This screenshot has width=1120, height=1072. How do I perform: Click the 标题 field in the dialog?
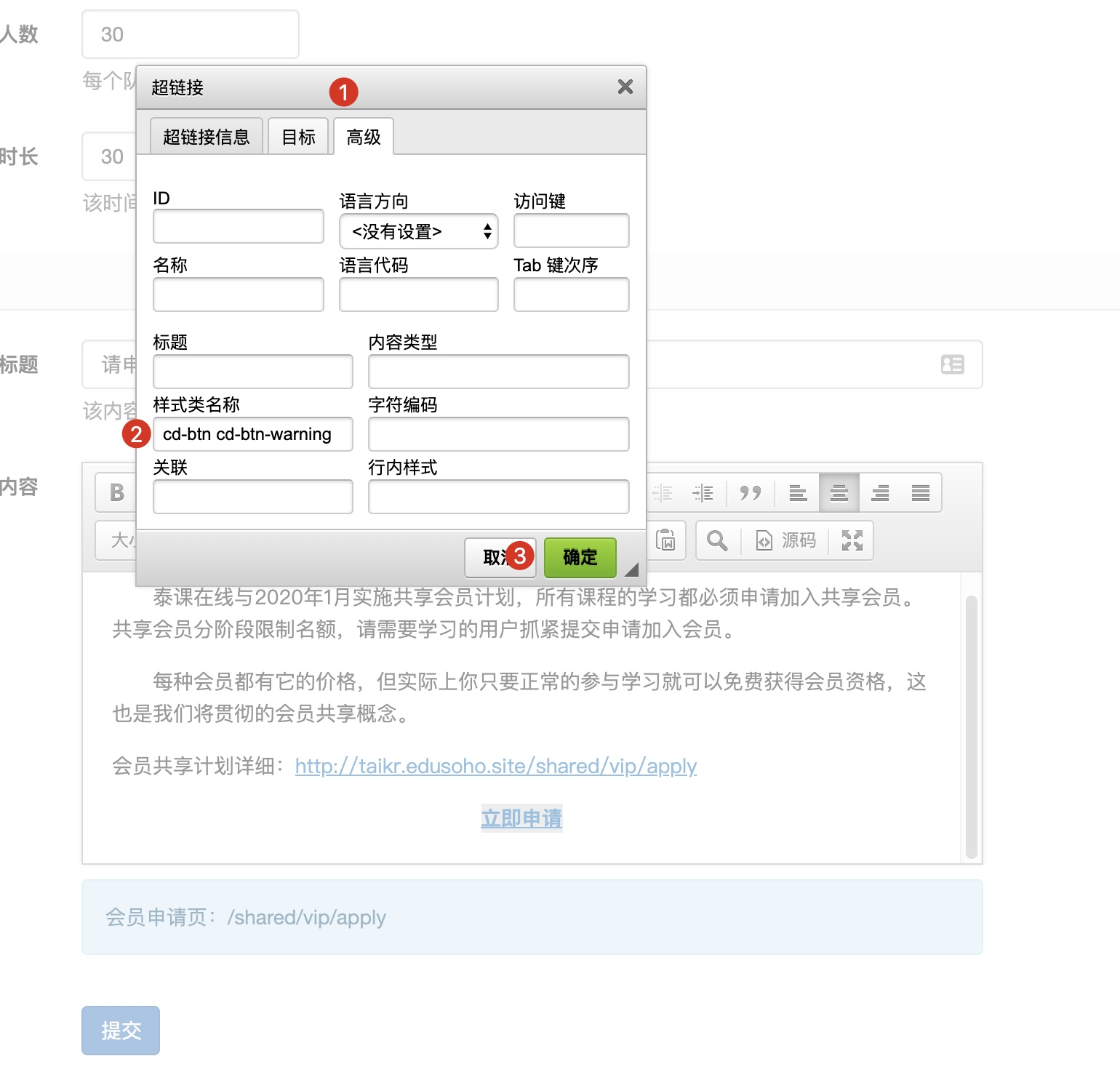(x=253, y=372)
